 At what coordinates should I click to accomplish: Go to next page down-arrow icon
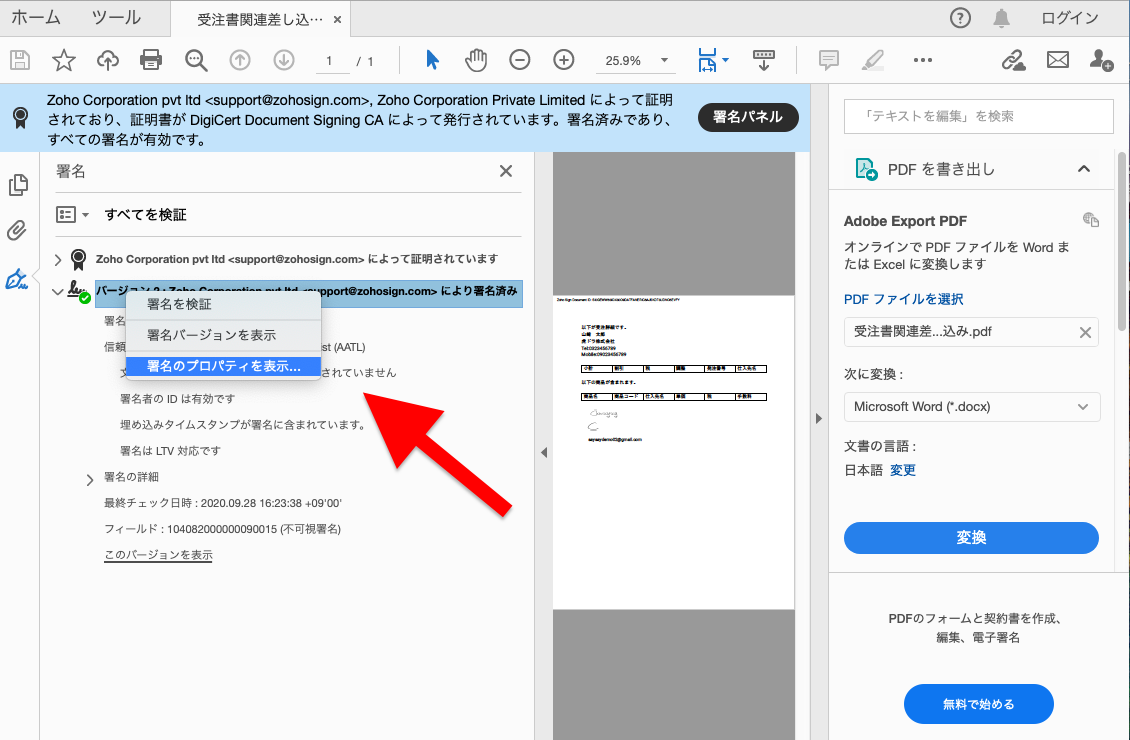(x=284, y=60)
